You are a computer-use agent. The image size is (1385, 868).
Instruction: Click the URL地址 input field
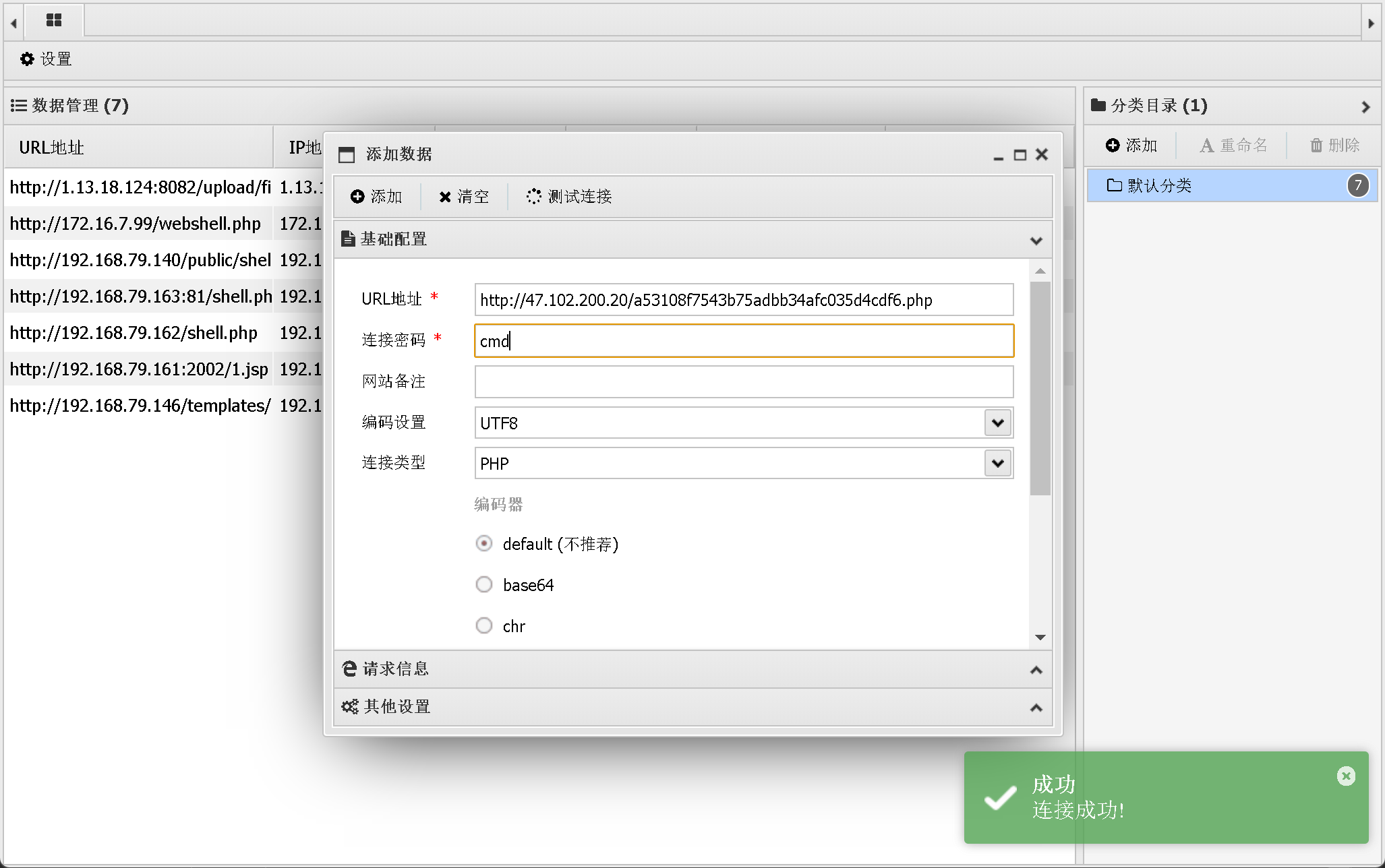(x=744, y=300)
